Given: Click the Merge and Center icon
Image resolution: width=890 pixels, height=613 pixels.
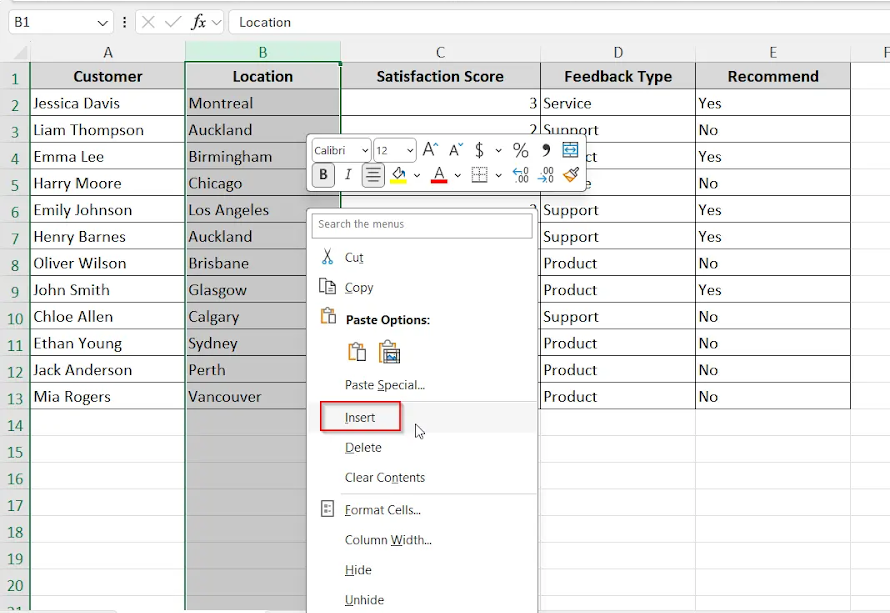Looking at the screenshot, I should pos(570,150).
